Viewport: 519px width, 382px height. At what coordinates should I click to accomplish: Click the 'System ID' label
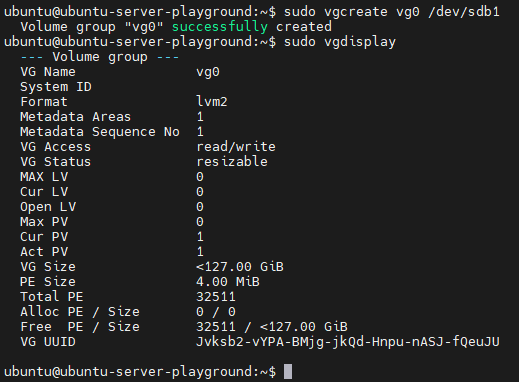click(x=56, y=87)
